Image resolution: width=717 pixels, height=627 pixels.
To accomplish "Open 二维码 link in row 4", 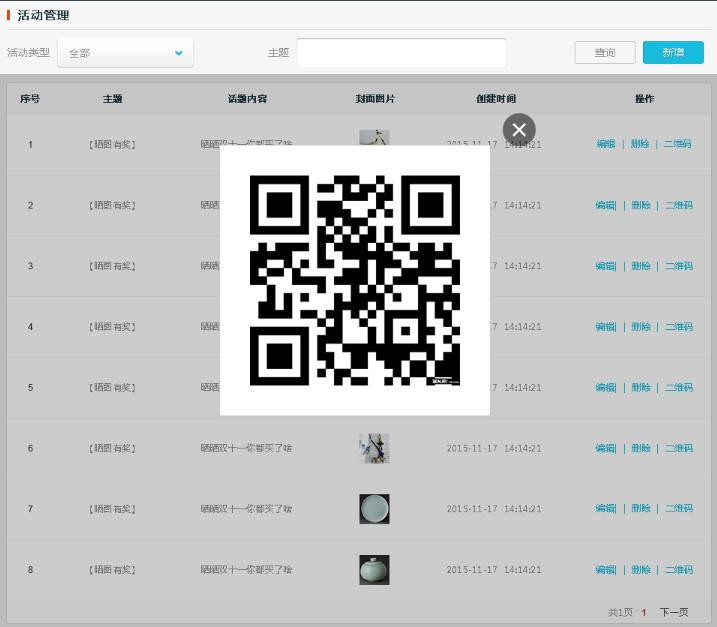I will point(679,327).
